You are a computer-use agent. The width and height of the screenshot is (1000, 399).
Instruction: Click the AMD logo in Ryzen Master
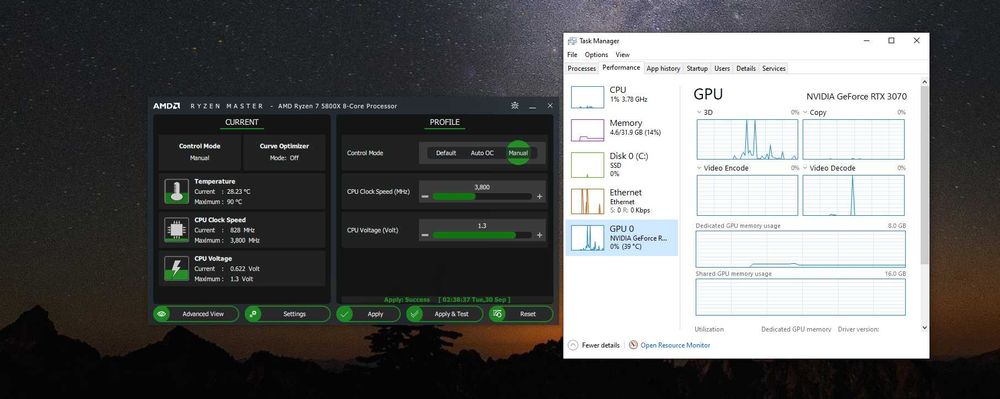click(166, 106)
